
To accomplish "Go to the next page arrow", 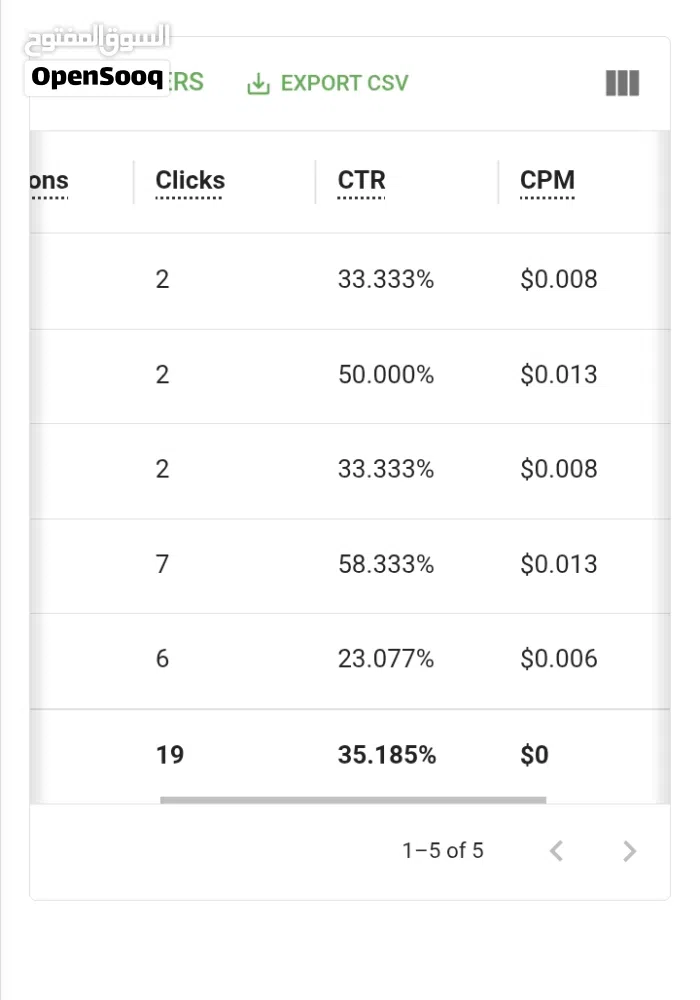I will [x=629, y=851].
